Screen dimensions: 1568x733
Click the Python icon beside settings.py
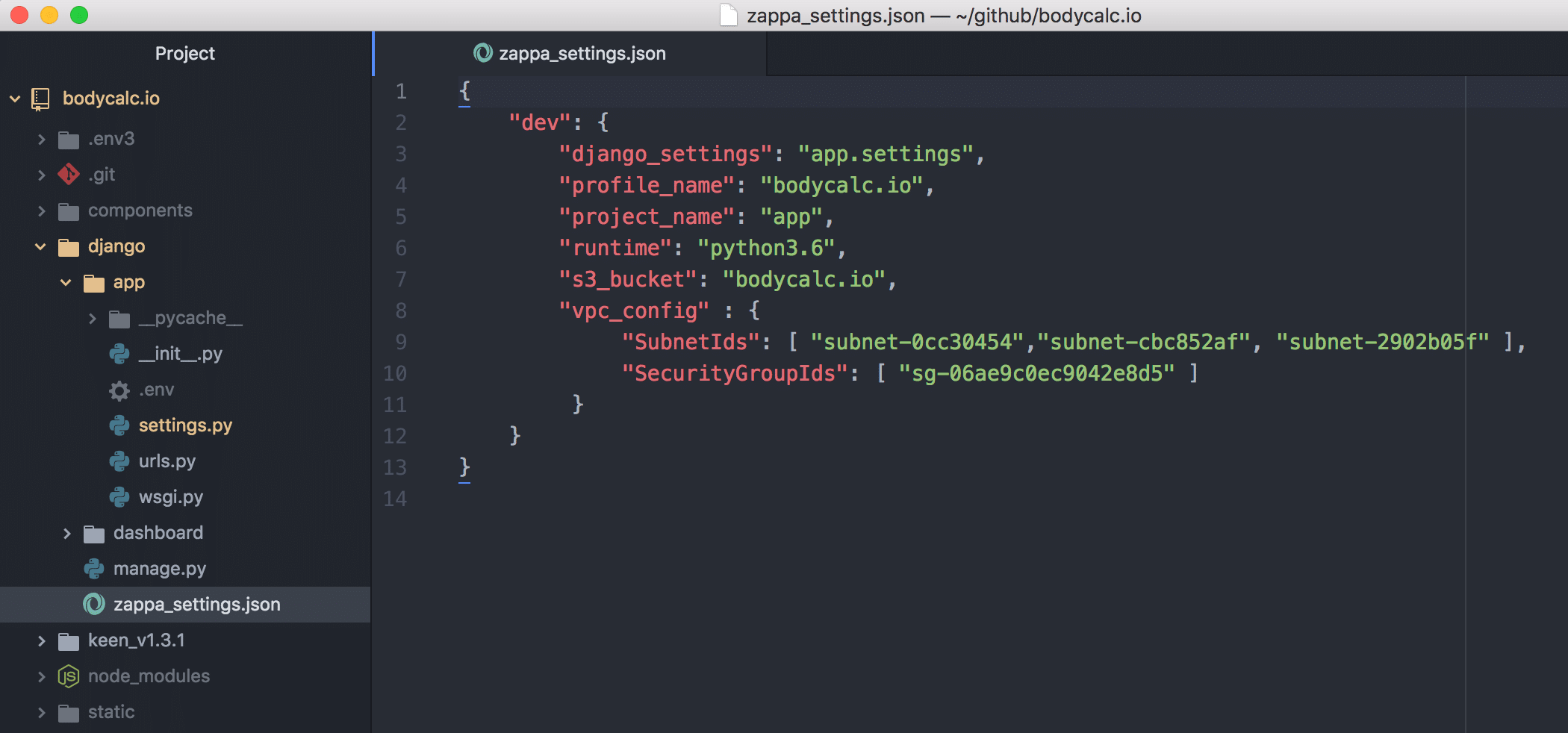click(x=119, y=425)
